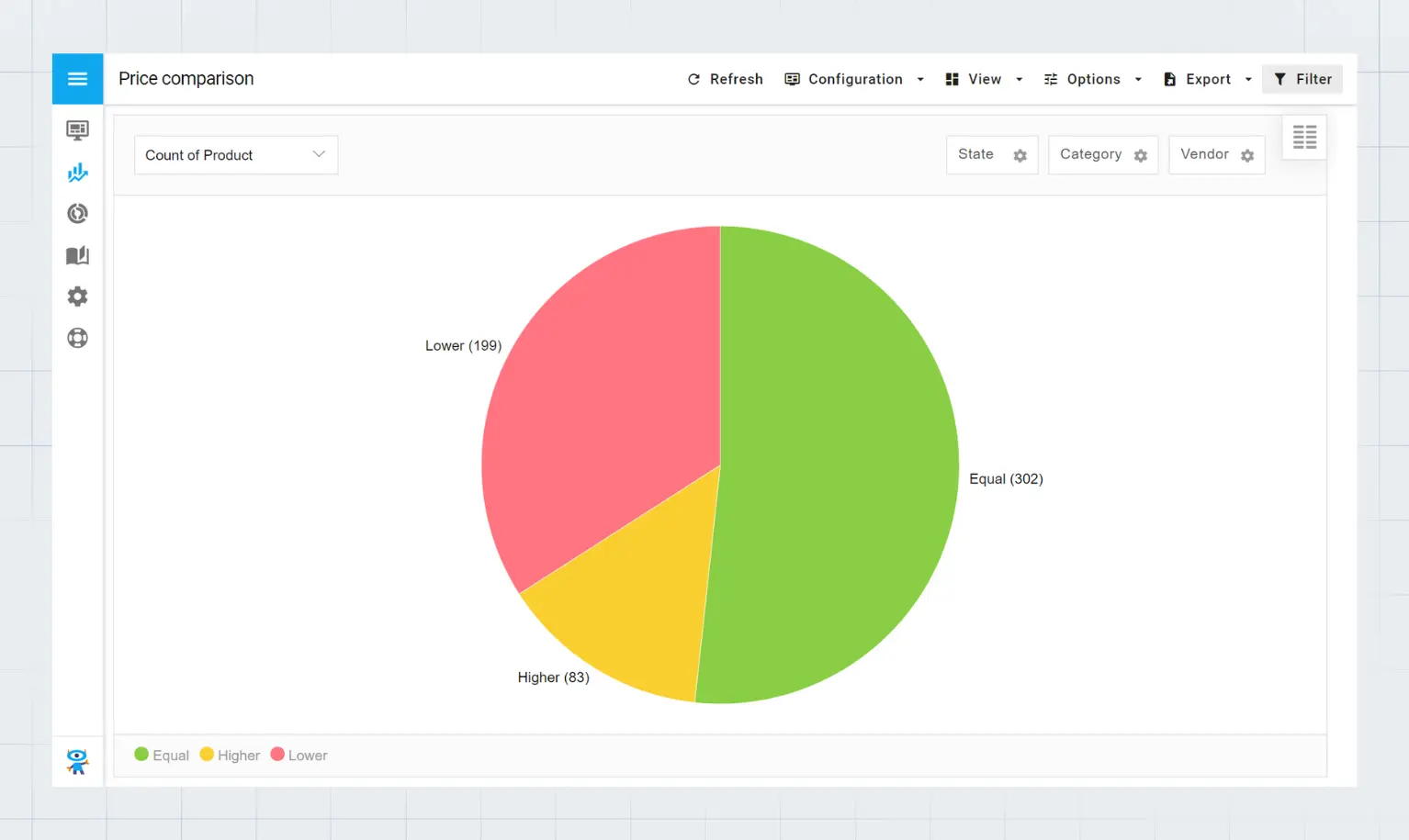Open the monitor dashboard sidebar icon

(x=77, y=130)
